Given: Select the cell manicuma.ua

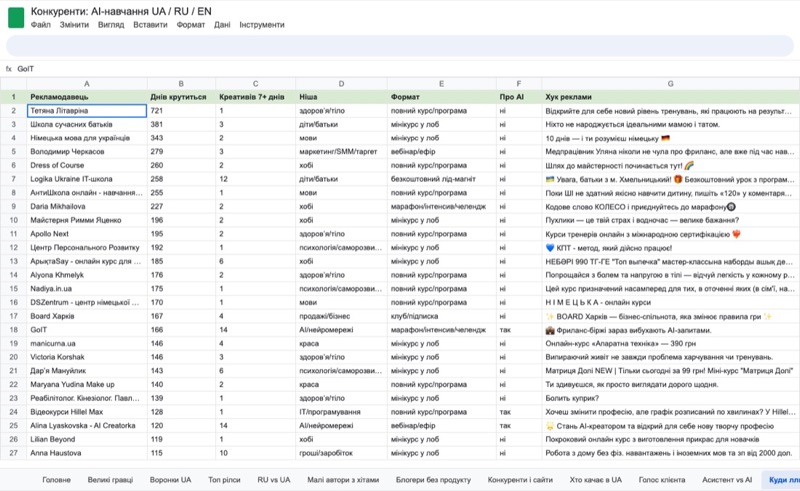Looking at the screenshot, I should click(x=87, y=343).
